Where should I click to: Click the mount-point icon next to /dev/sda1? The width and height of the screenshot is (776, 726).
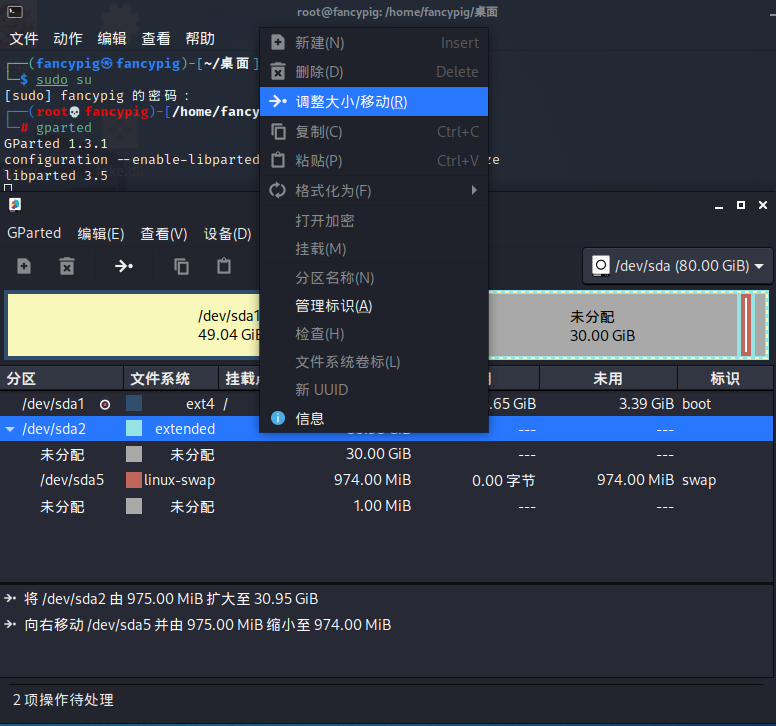[x=104, y=405]
